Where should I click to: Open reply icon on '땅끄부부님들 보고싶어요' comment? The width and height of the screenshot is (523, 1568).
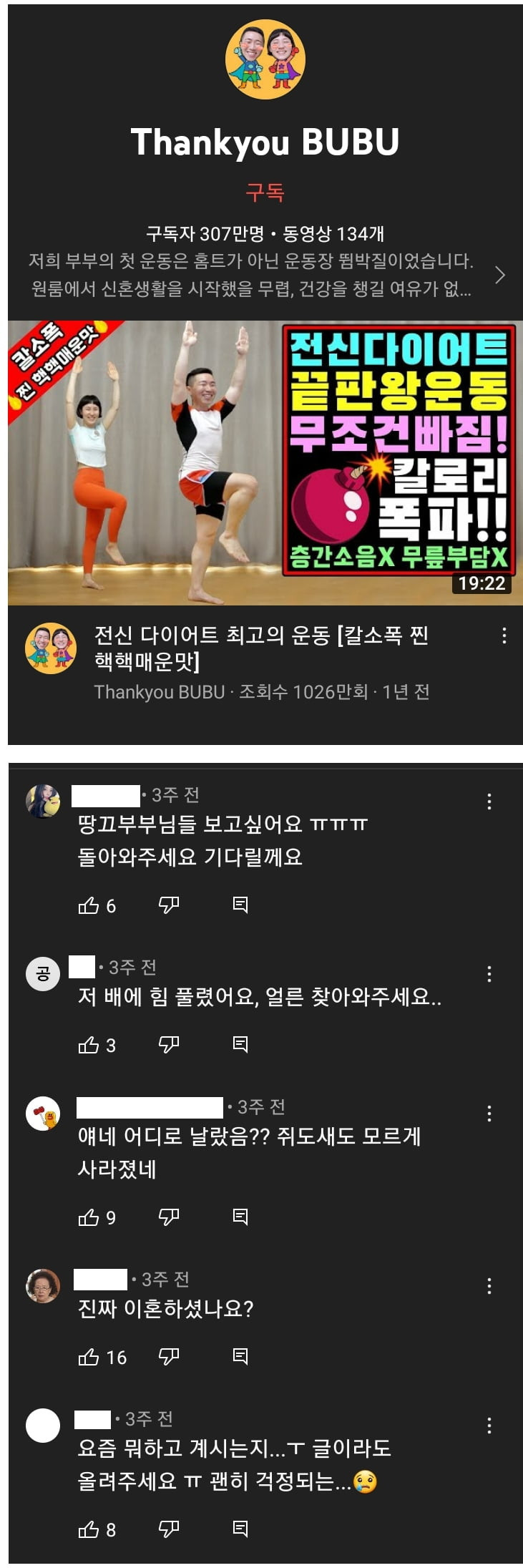(240, 905)
